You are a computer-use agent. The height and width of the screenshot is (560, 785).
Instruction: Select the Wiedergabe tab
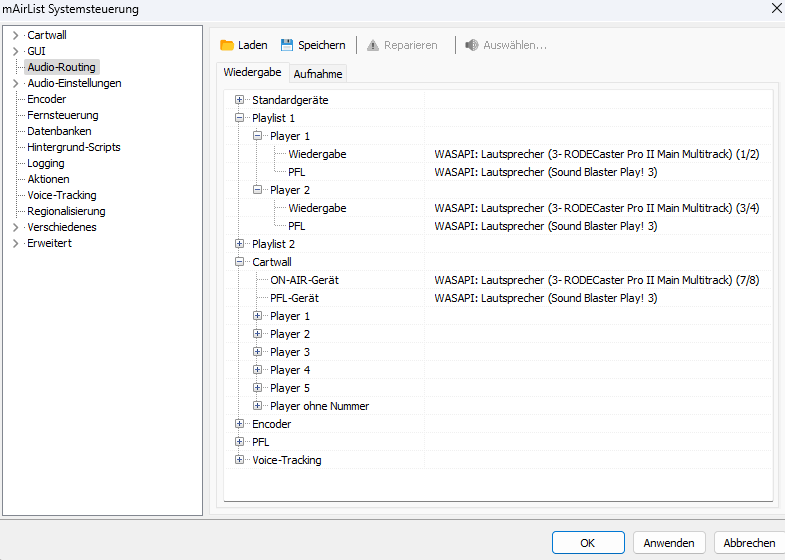pyautogui.click(x=252, y=73)
